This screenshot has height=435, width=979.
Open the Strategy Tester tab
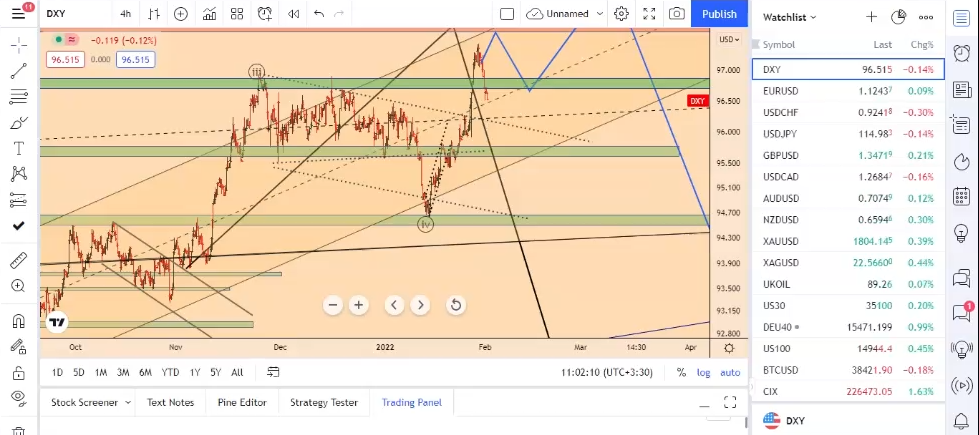(x=323, y=403)
